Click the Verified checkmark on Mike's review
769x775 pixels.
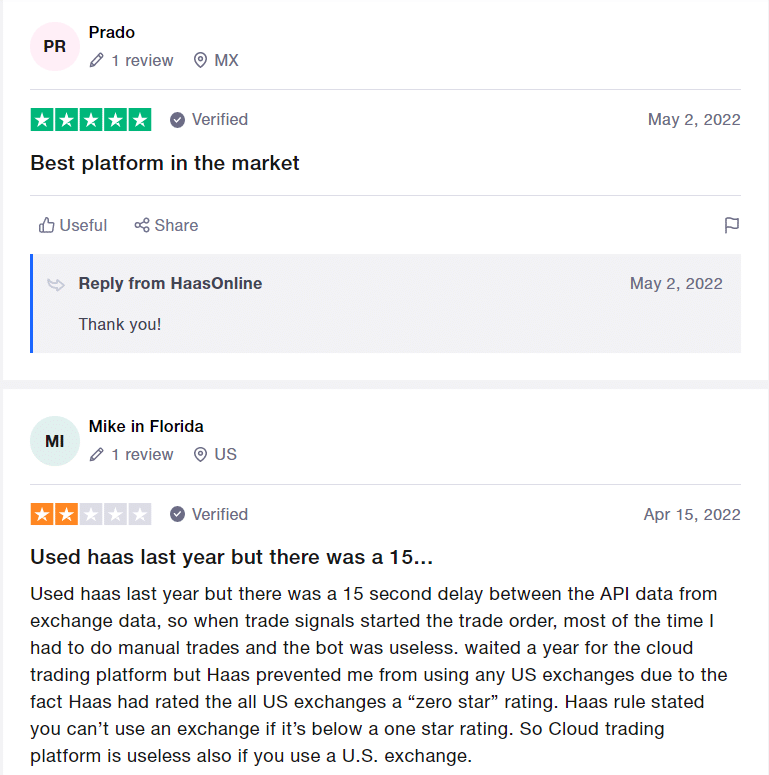[x=177, y=515]
